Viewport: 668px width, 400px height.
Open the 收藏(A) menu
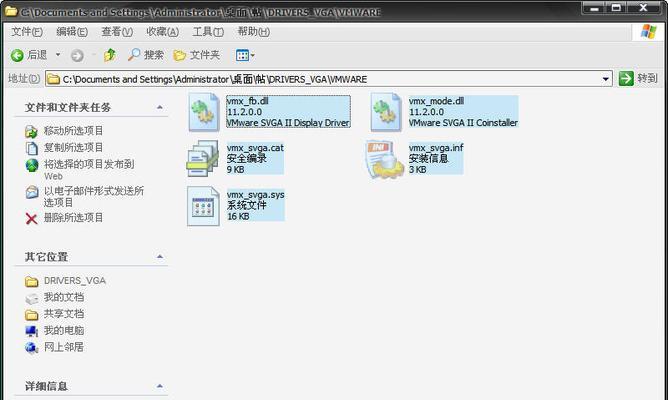[162, 32]
